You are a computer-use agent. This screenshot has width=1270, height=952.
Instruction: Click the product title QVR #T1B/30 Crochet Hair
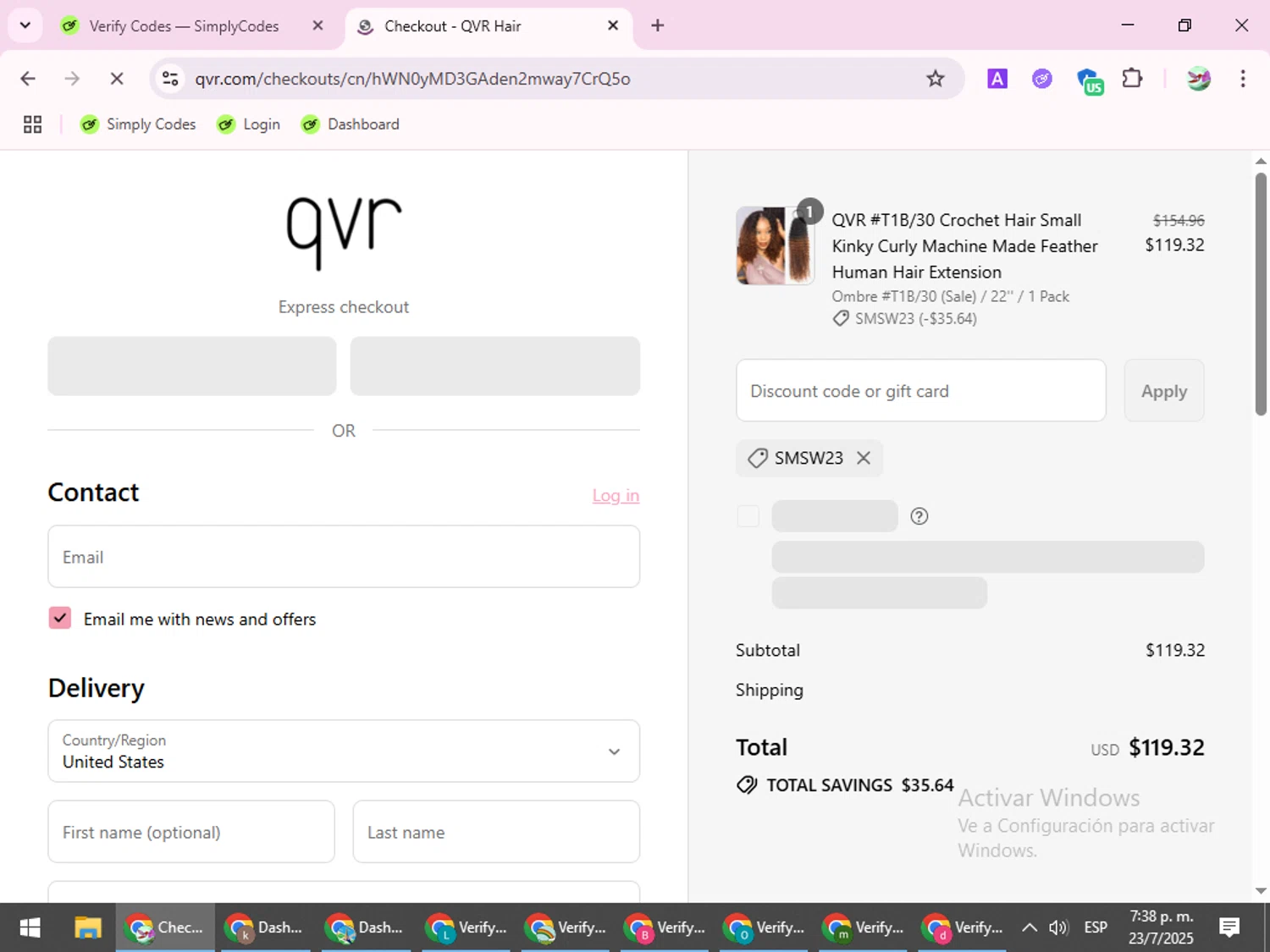coord(964,245)
